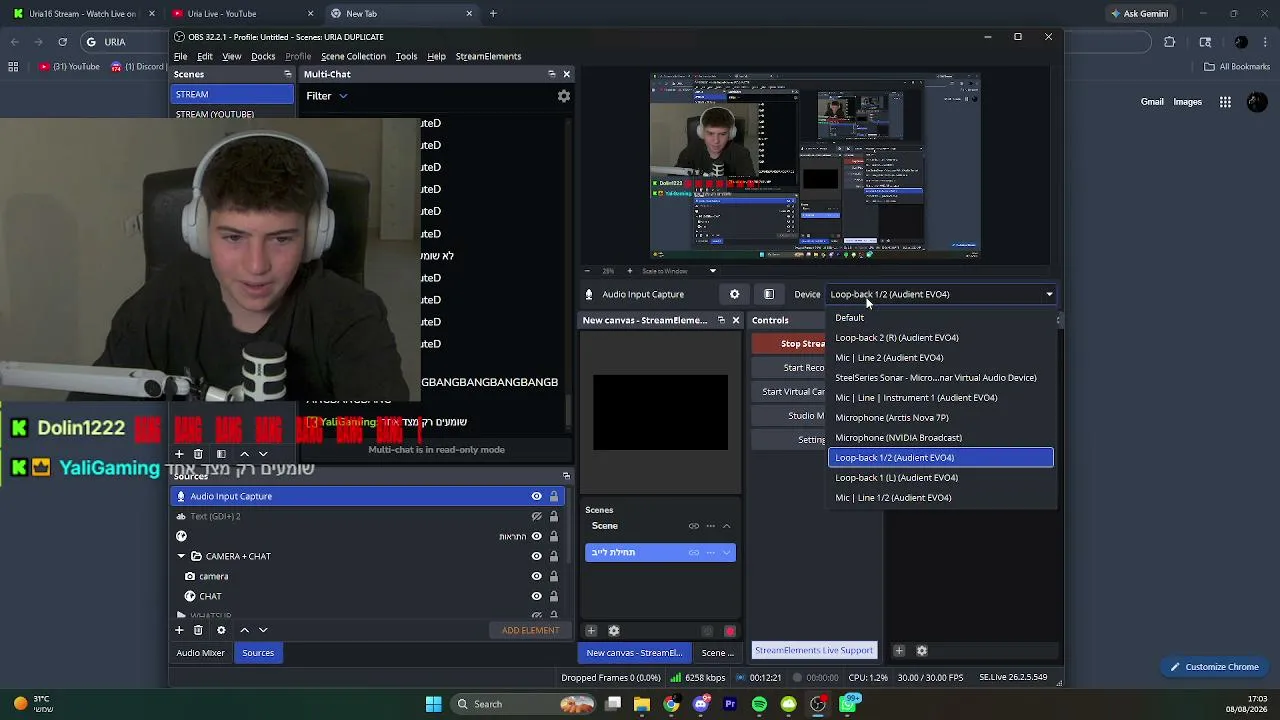Add a scene in Scenes toolbar

click(179, 454)
